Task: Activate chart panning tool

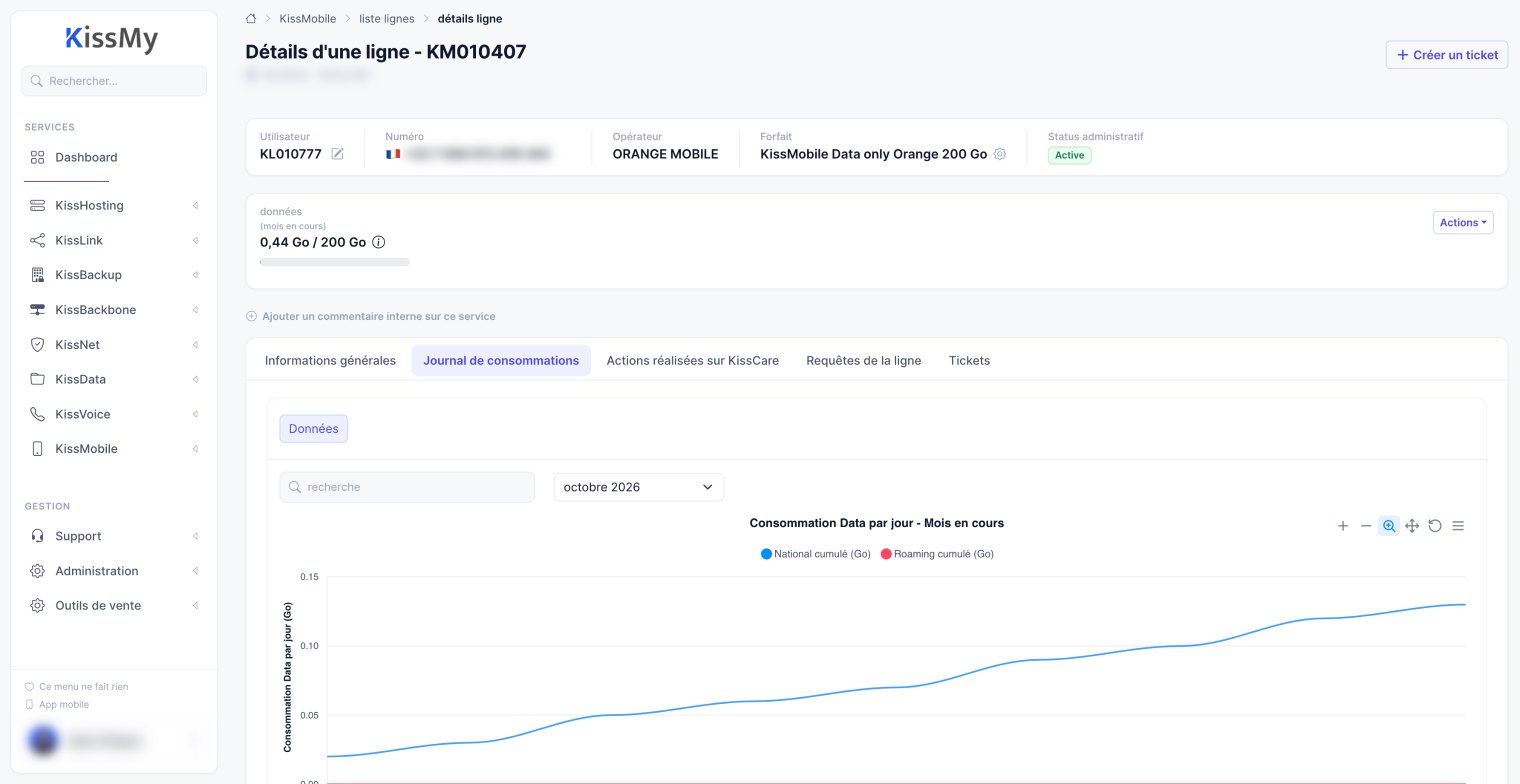Action: tap(1412, 526)
